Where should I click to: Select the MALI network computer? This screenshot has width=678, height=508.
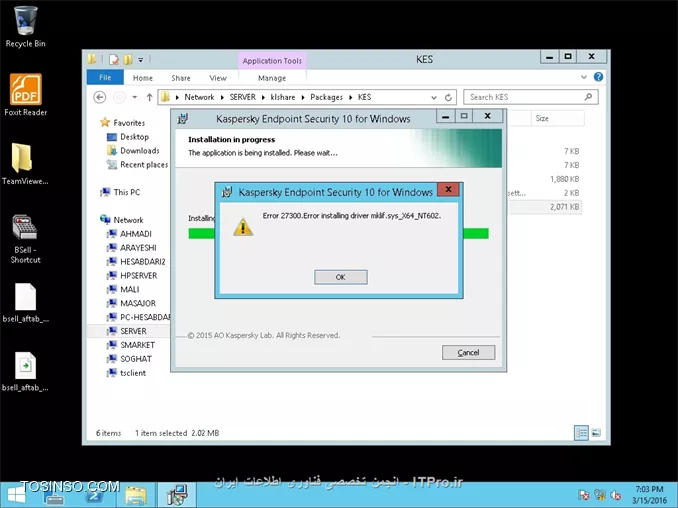pos(123,289)
